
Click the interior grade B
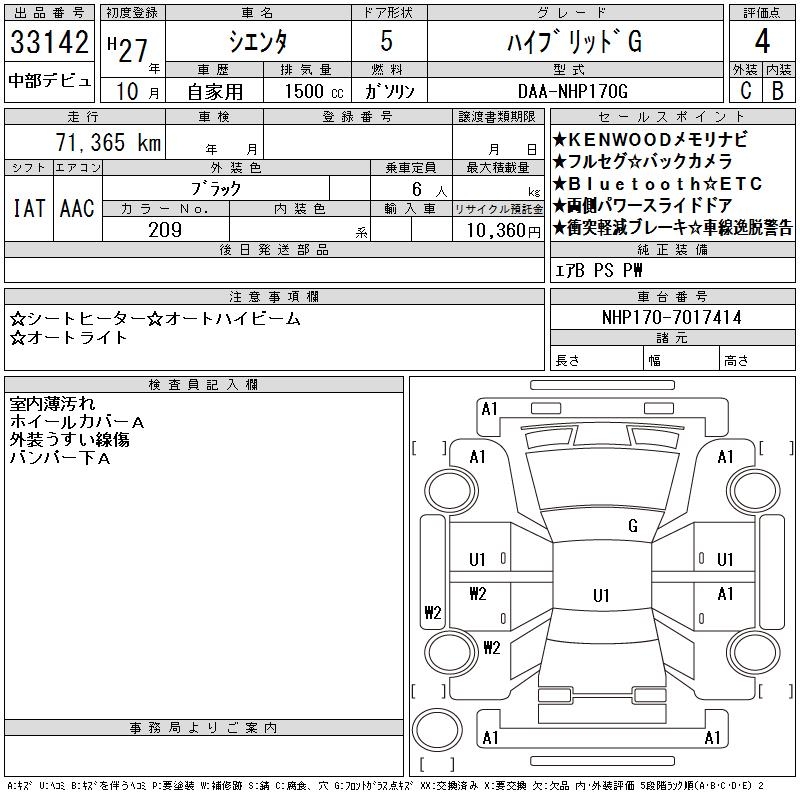778,90
